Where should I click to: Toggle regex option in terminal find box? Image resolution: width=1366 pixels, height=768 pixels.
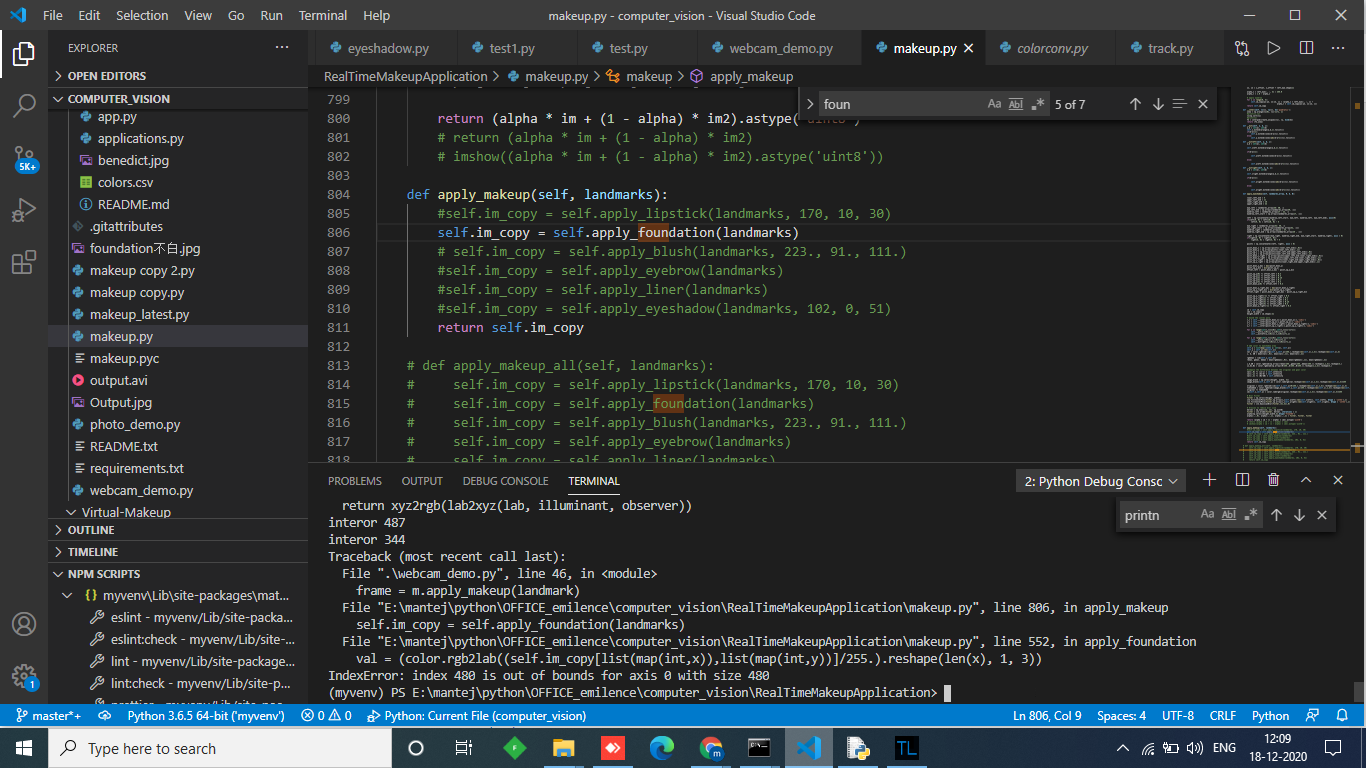coord(1251,515)
